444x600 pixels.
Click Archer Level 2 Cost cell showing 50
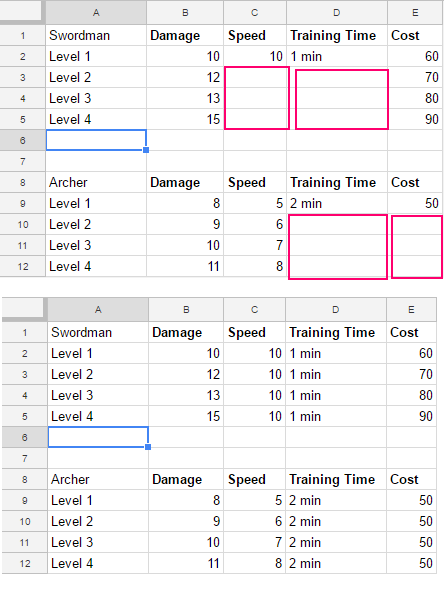(x=411, y=521)
